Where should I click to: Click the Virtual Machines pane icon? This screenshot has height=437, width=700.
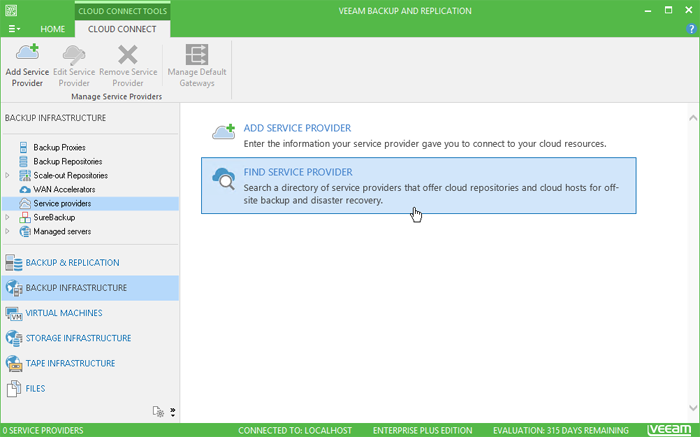coord(13,313)
